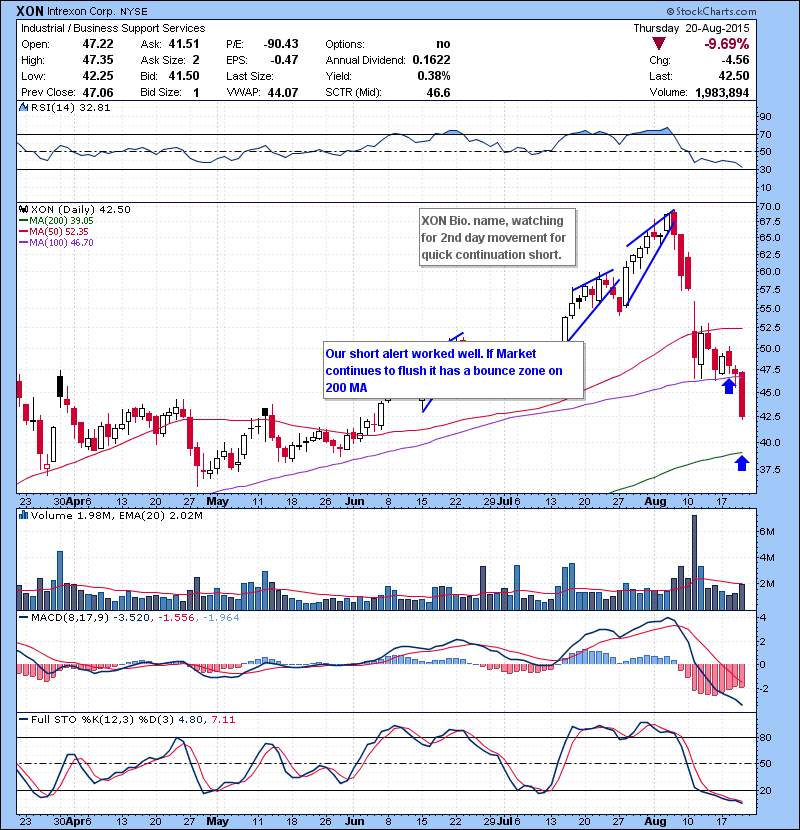Click the P/E value -90.43
This screenshot has height=830, width=800.
tap(281, 44)
